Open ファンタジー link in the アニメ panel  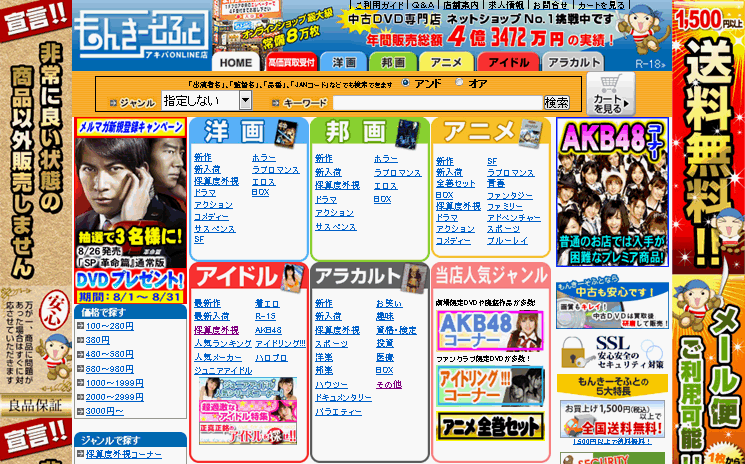tap(510, 195)
